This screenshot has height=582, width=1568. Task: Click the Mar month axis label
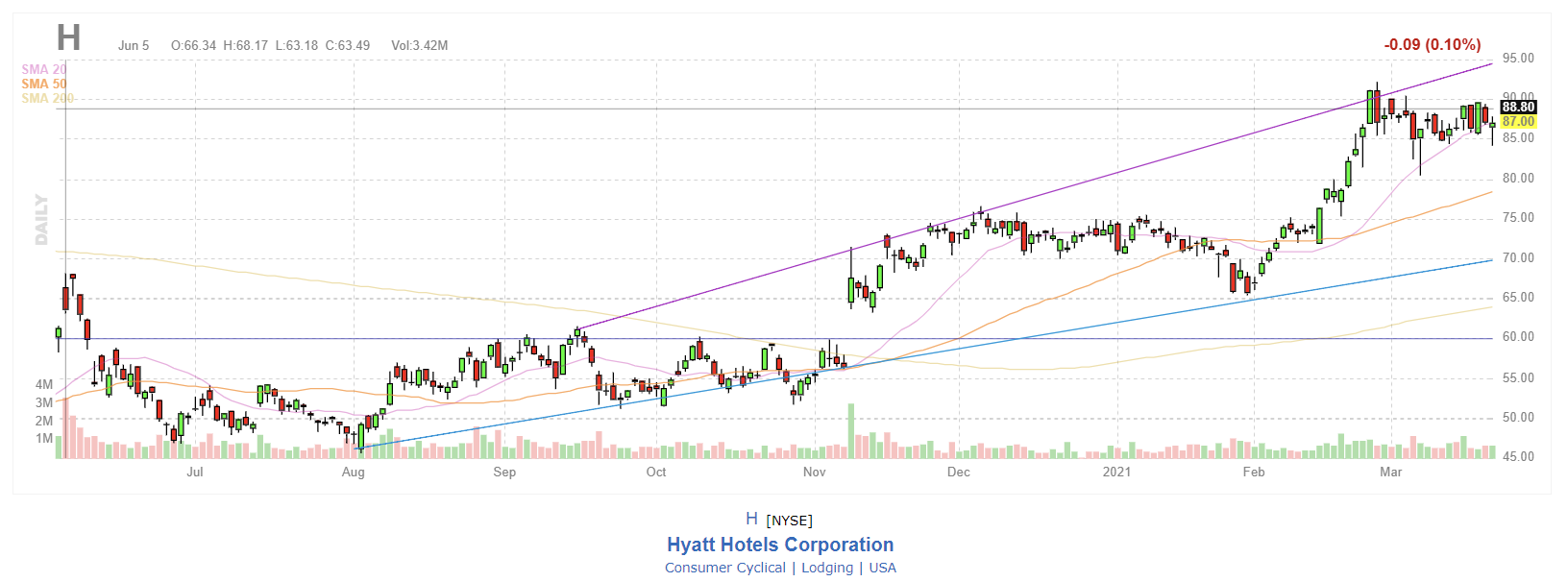[x=1390, y=472]
